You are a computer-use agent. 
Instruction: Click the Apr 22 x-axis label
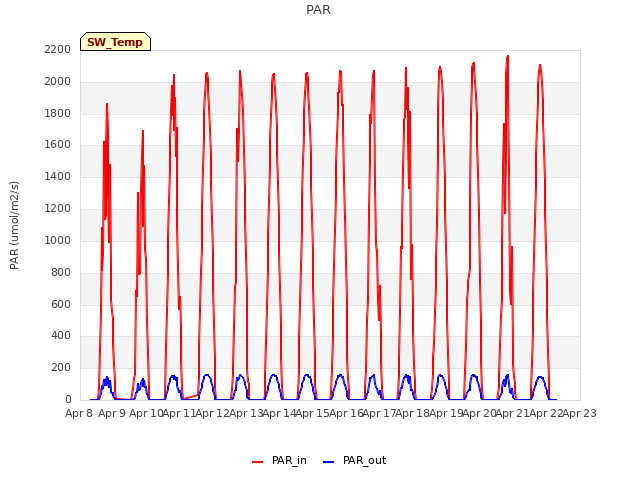pos(546,413)
